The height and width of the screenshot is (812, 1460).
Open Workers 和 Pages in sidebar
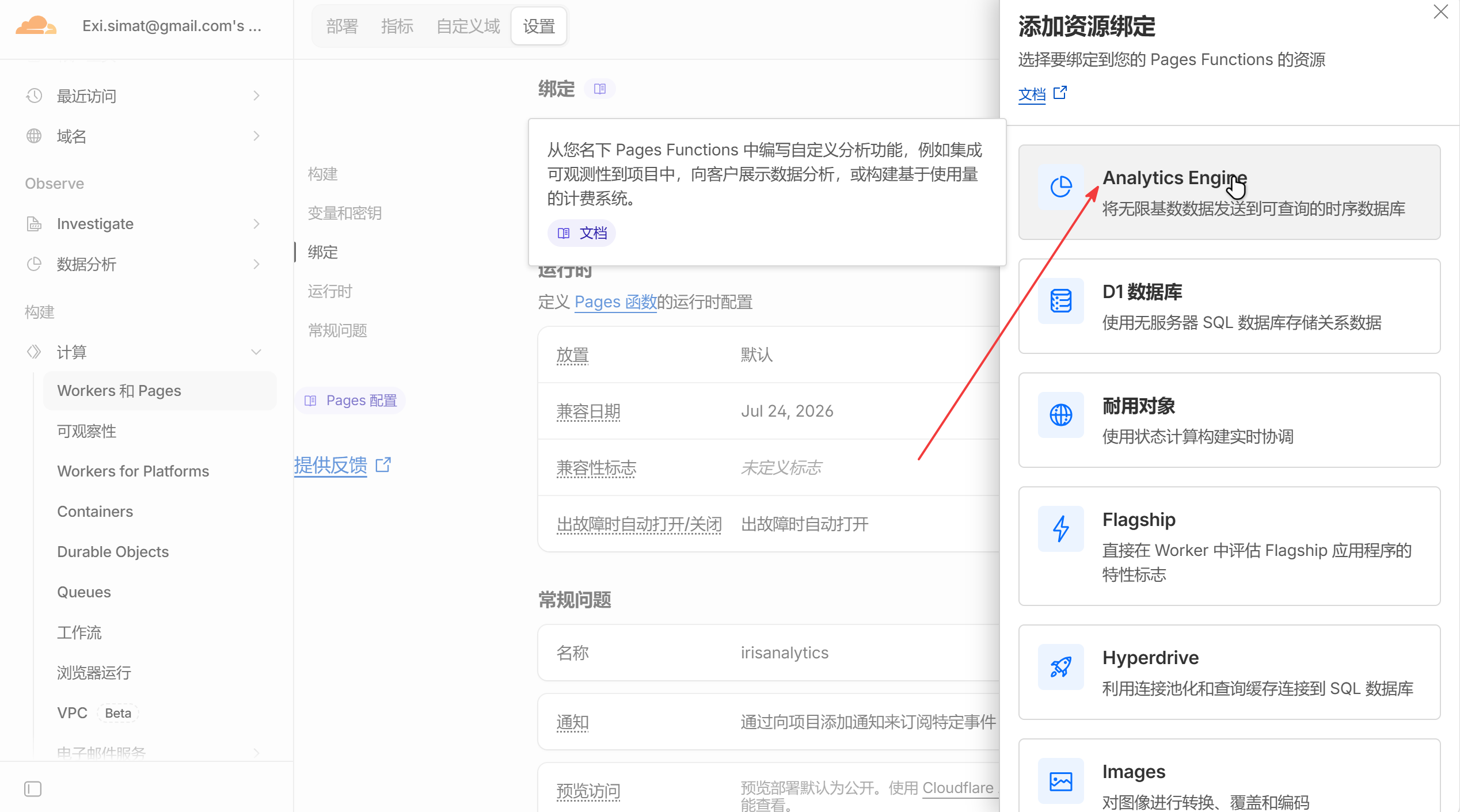coord(160,391)
